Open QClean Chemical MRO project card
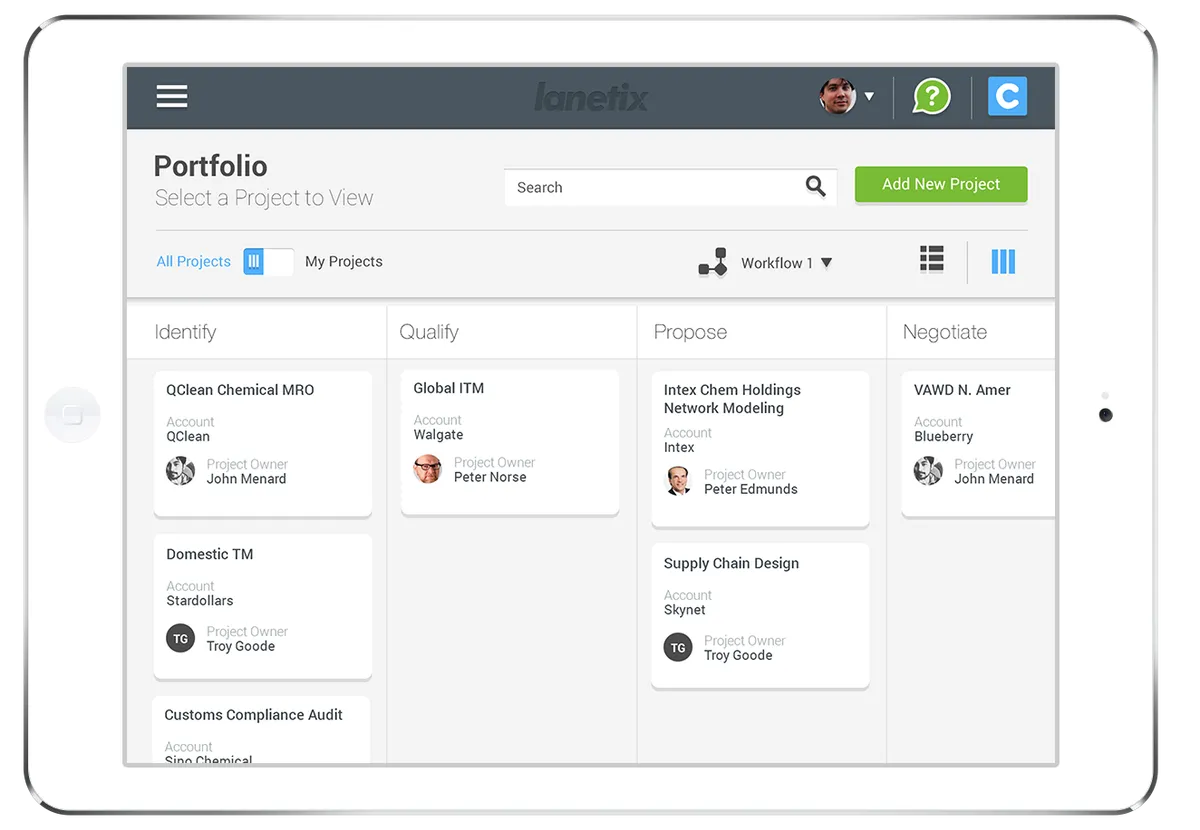The height and width of the screenshot is (830, 1200). tap(263, 444)
